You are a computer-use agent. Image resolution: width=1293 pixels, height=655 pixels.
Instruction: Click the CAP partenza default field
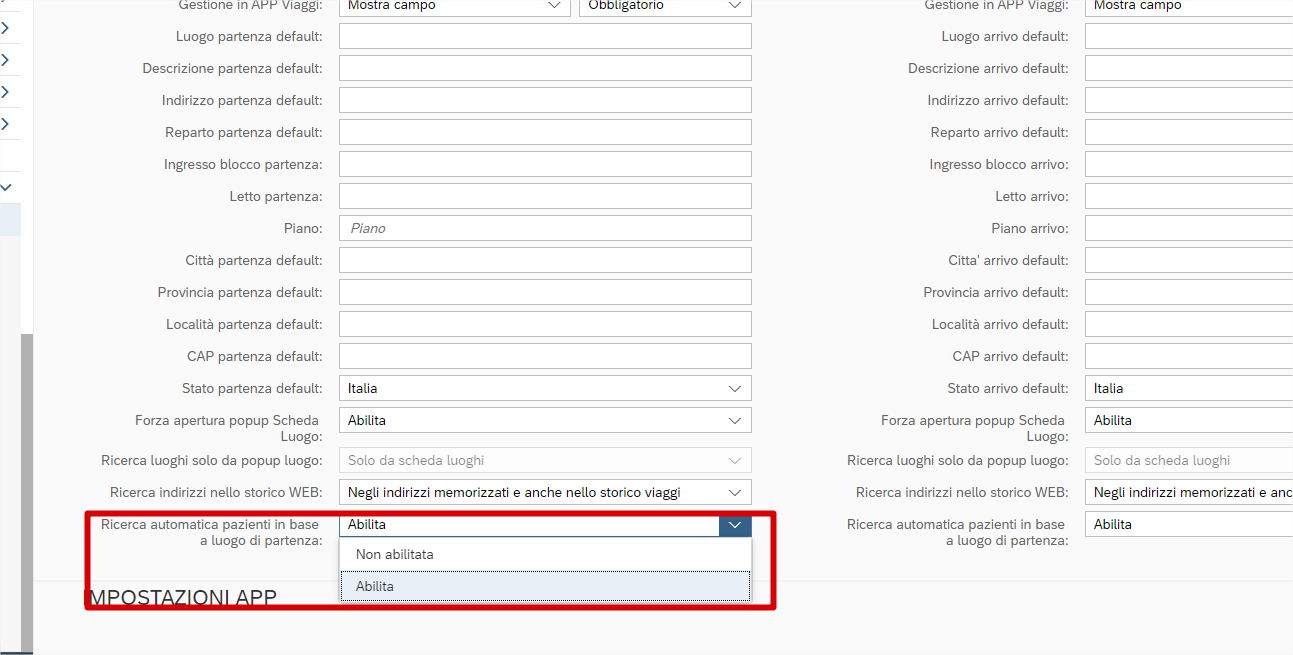(x=545, y=356)
